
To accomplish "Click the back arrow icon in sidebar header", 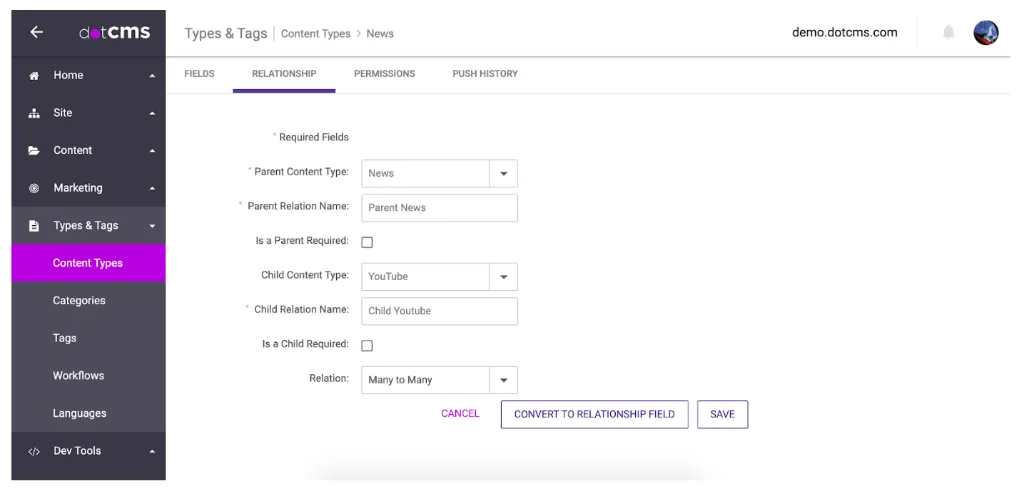I will coord(36,32).
